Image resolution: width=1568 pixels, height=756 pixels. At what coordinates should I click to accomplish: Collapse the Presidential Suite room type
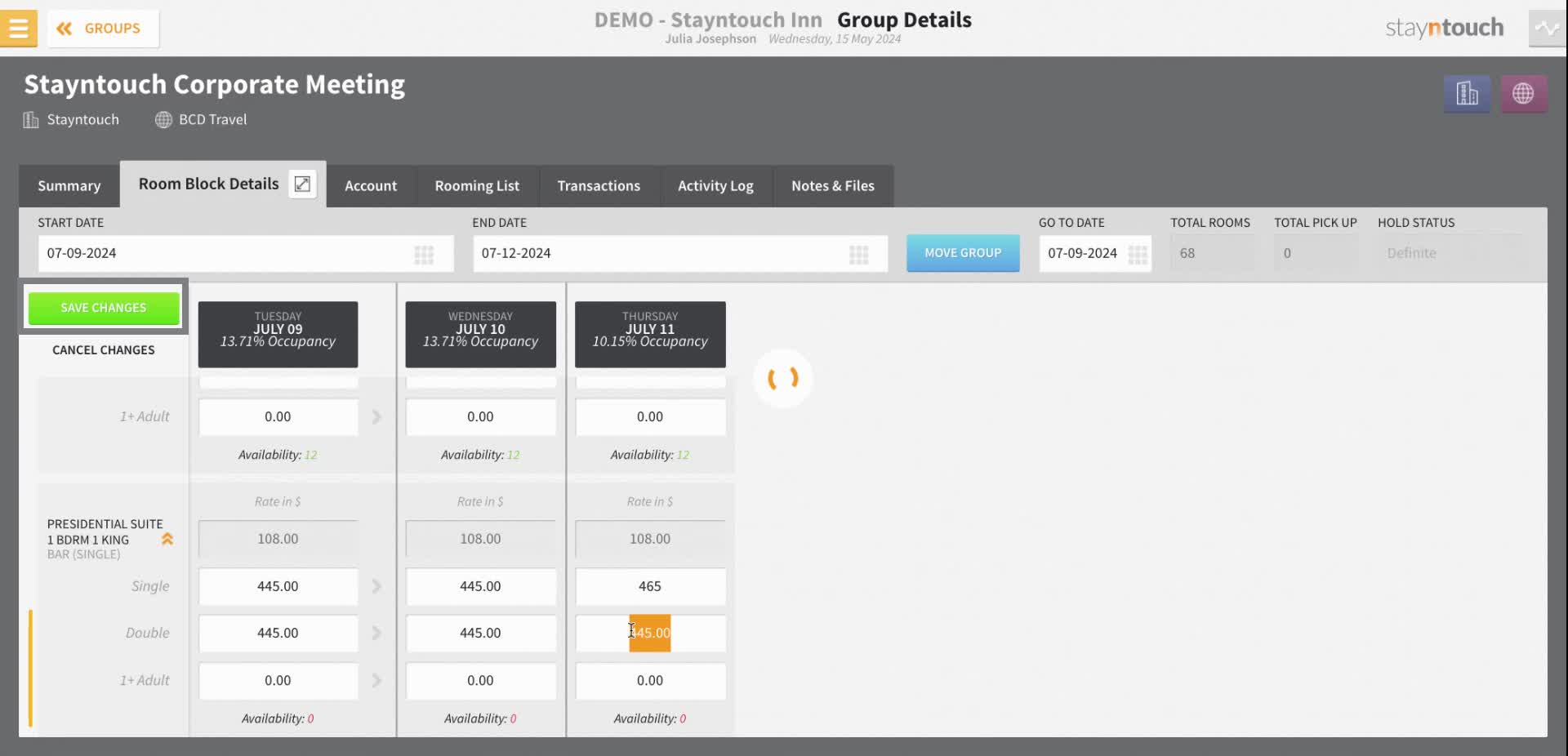point(167,540)
